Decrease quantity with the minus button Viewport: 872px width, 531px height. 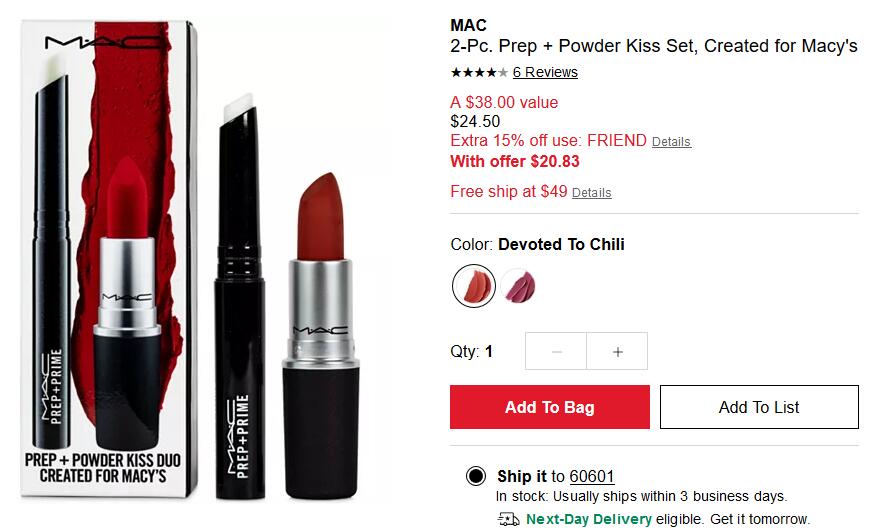pos(556,351)
